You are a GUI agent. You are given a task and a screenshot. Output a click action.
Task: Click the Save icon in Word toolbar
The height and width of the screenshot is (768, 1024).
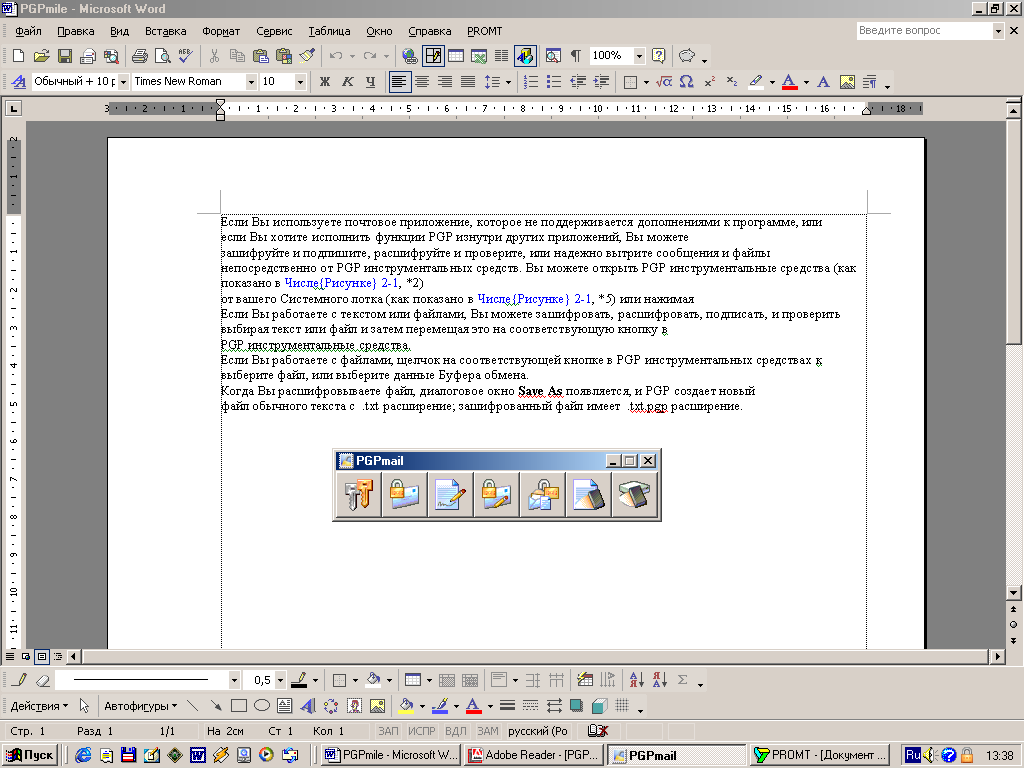click(64, 56)
